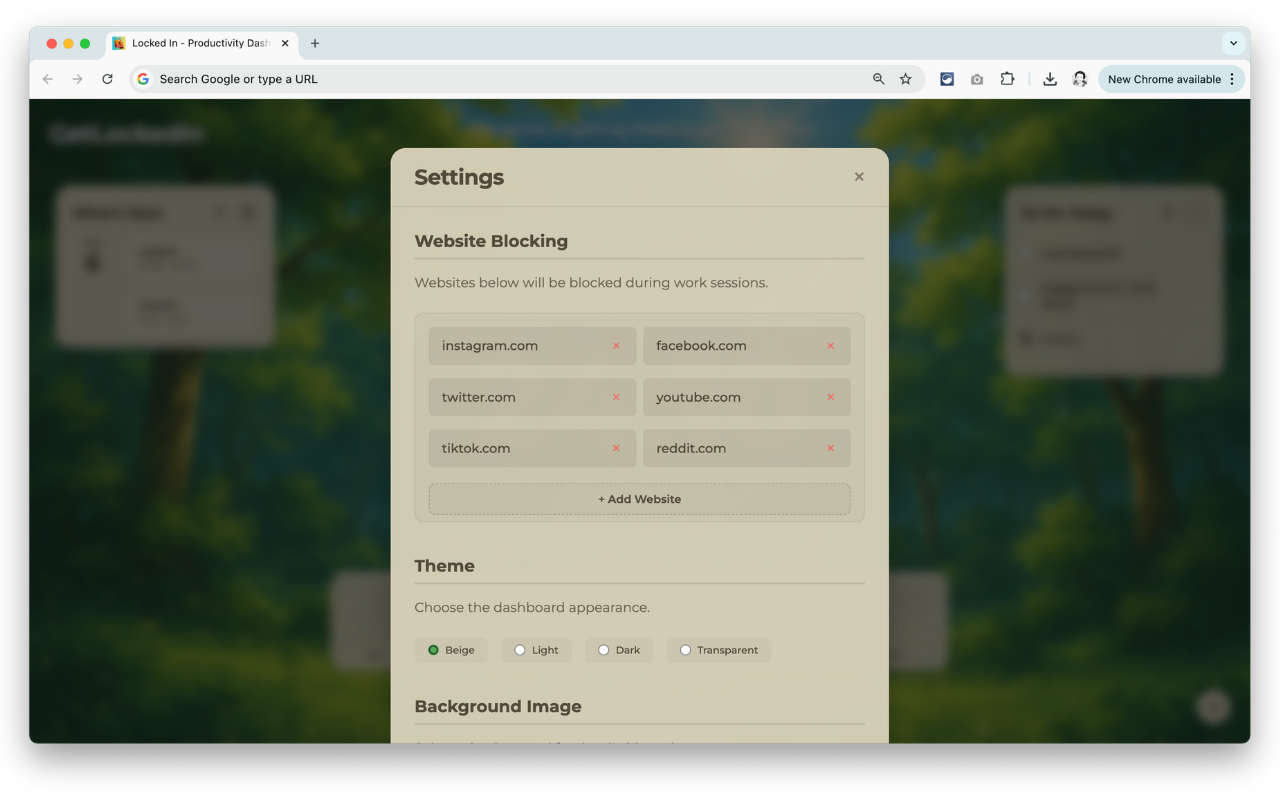The image size is (1280, 800).
Task: Click the facebook.com blocked site entry
Action: click(747, 346)
